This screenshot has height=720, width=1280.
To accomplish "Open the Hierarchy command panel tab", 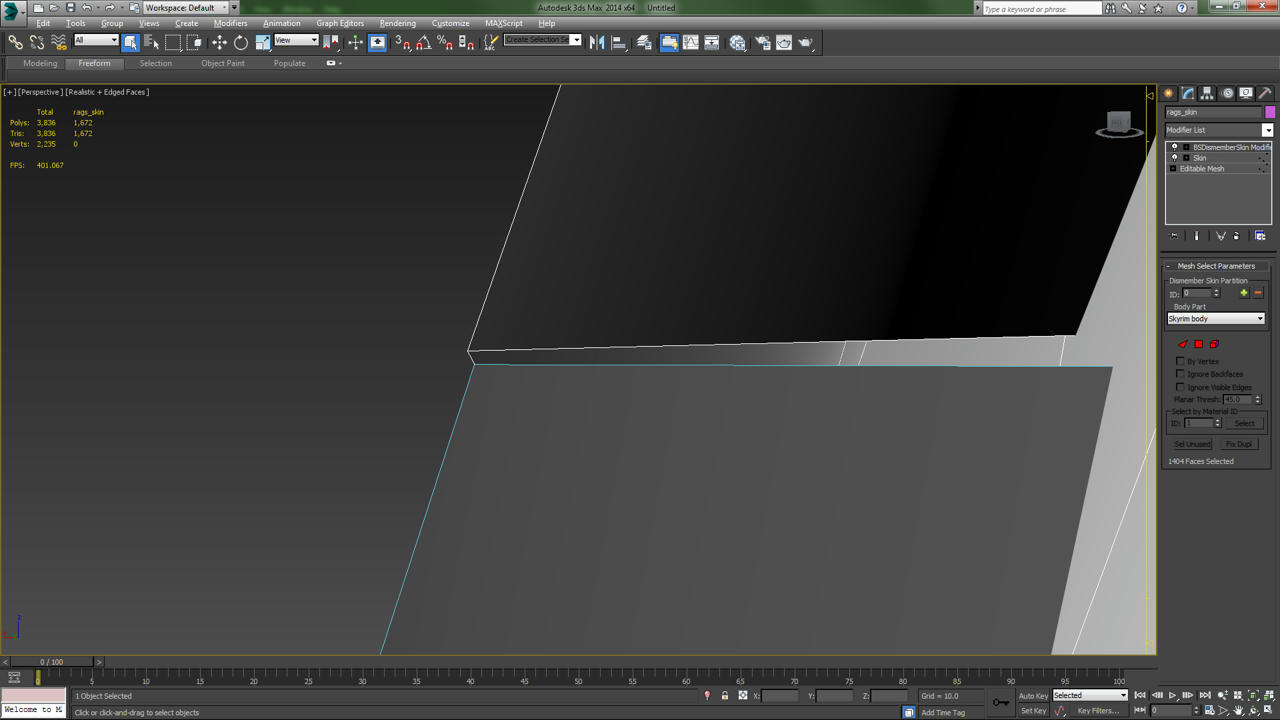I will (1208, 93).
